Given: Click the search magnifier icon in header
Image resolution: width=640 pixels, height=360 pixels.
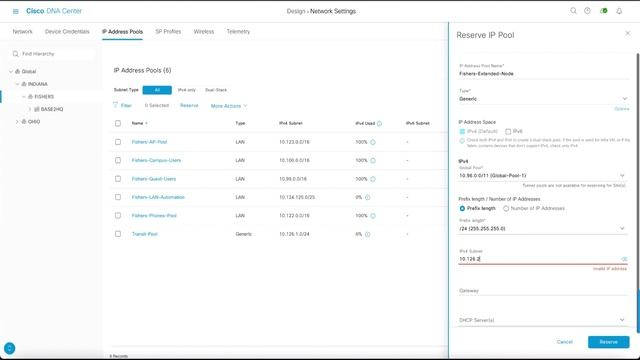Looking at the screenshot, I should tap(573, 11).
